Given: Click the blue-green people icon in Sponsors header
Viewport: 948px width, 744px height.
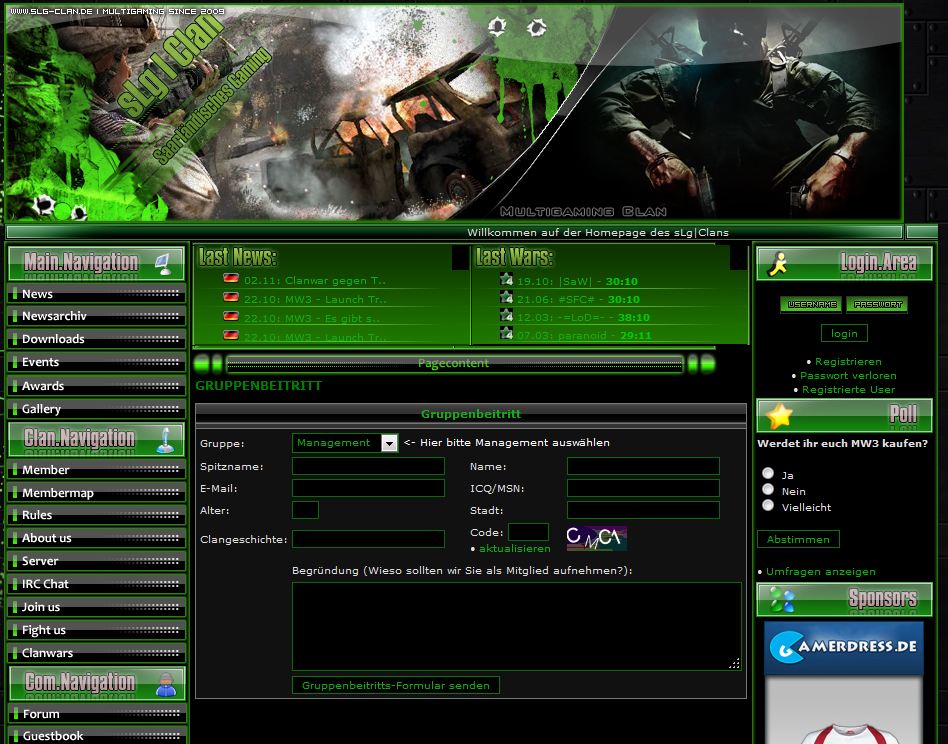Looking at the screenshot, I should tap(780, 600).
